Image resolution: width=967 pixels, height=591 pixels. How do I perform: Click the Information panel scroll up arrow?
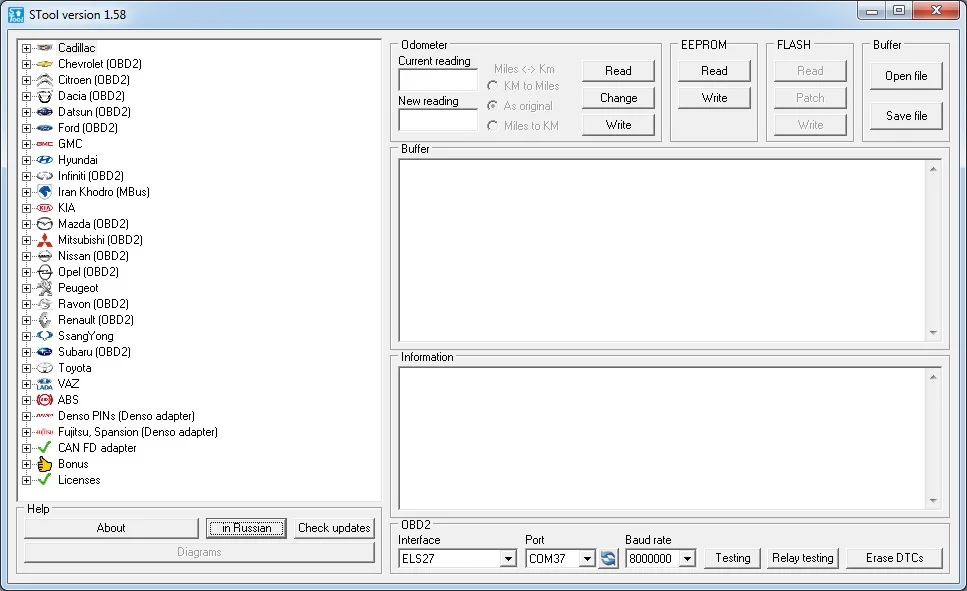tap(933, 377)
